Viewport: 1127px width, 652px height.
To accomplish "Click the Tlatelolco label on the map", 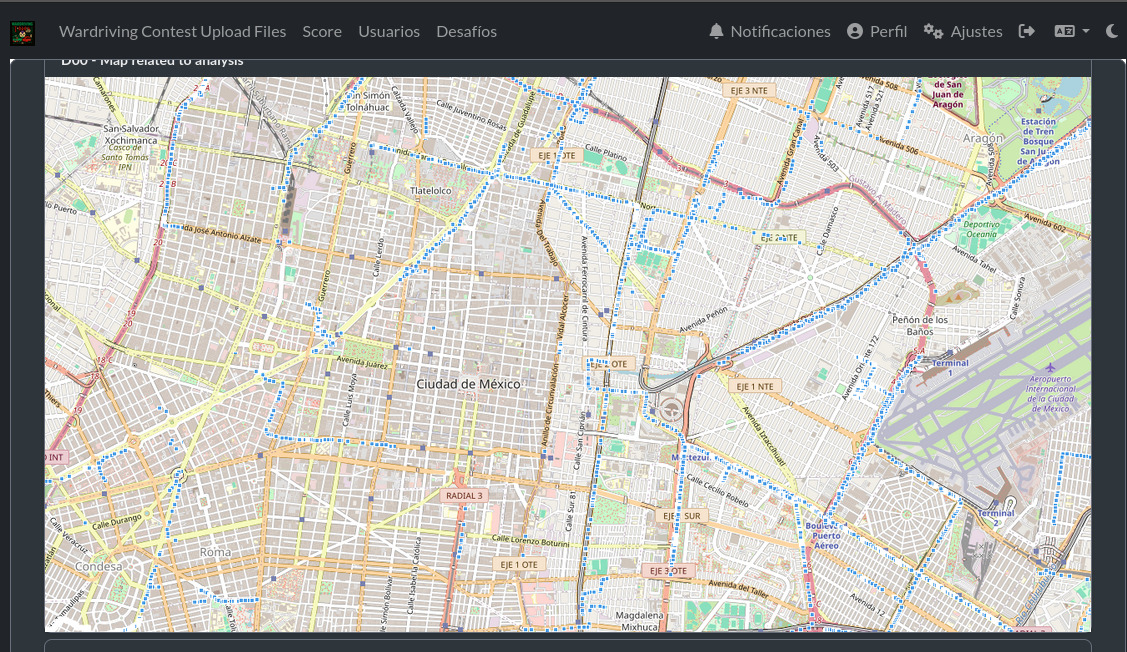I will pos(431,190).
